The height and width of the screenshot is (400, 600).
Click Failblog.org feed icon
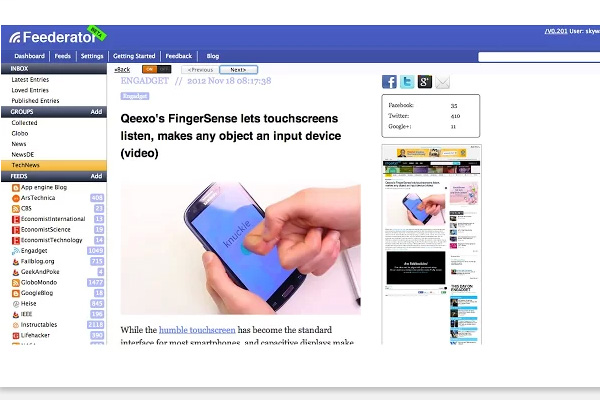point(16,261)
